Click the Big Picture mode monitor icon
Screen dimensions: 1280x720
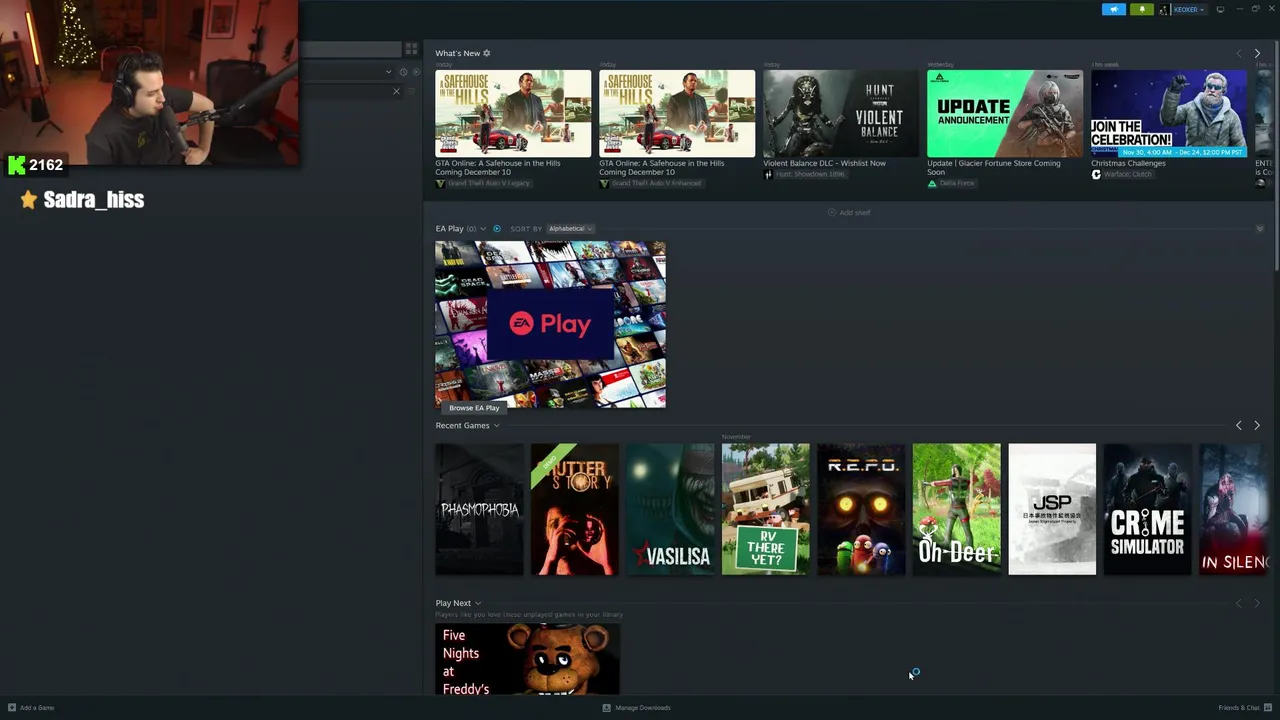1220,9
